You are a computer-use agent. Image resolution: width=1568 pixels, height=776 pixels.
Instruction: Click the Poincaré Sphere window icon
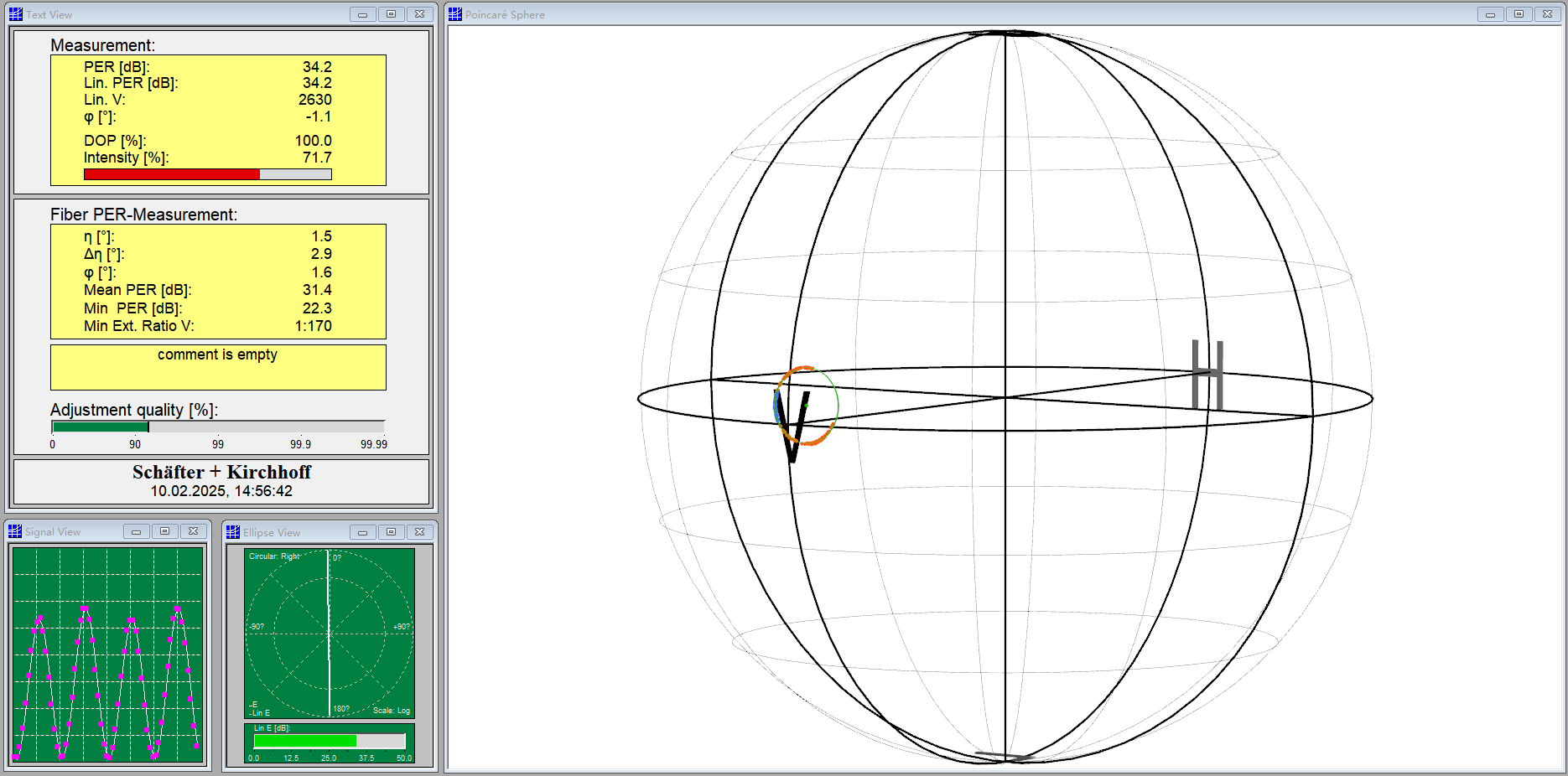[x=454, y=14]
